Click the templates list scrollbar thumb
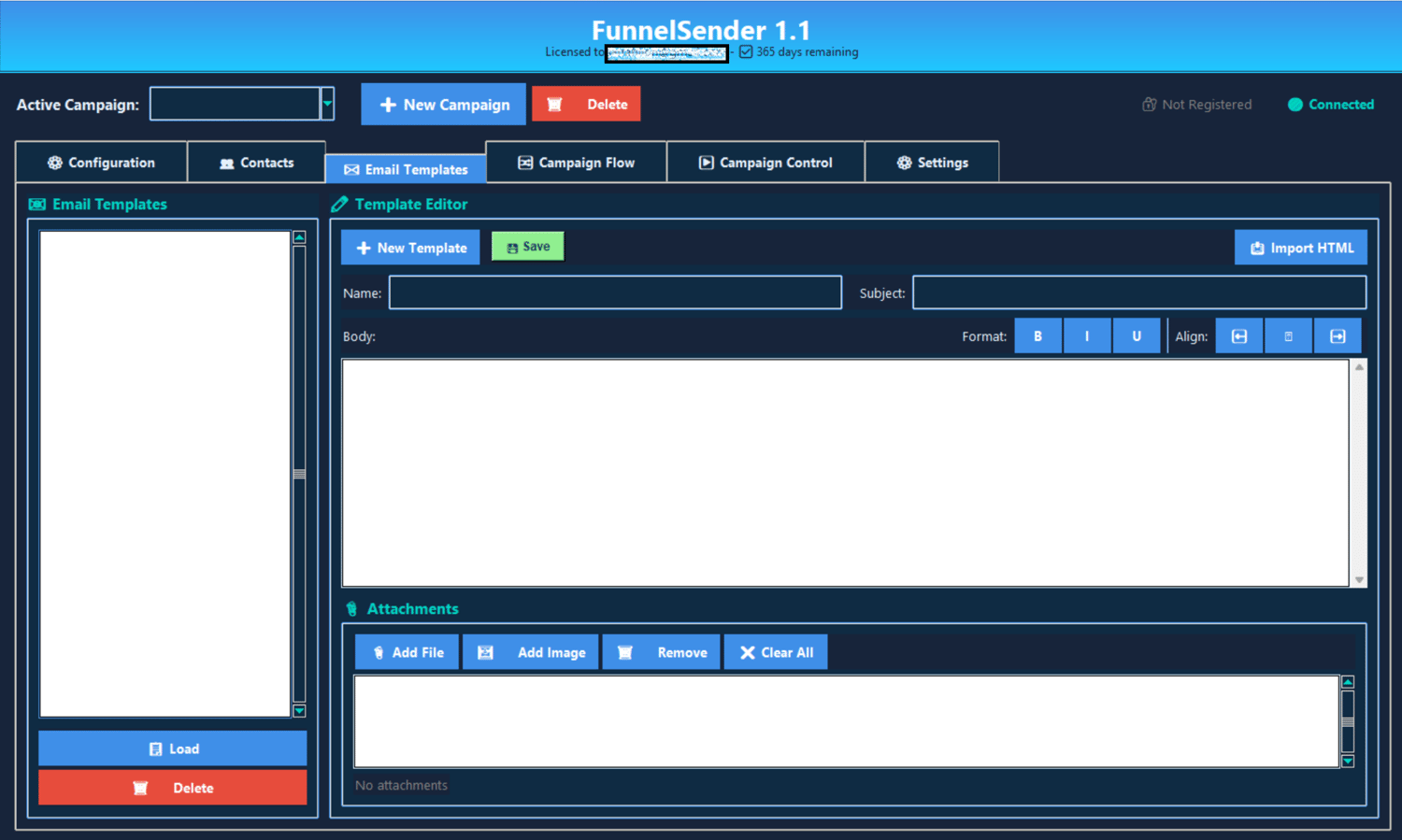The height and width of the screenshot is (840, 1402). tap(299, 474)
